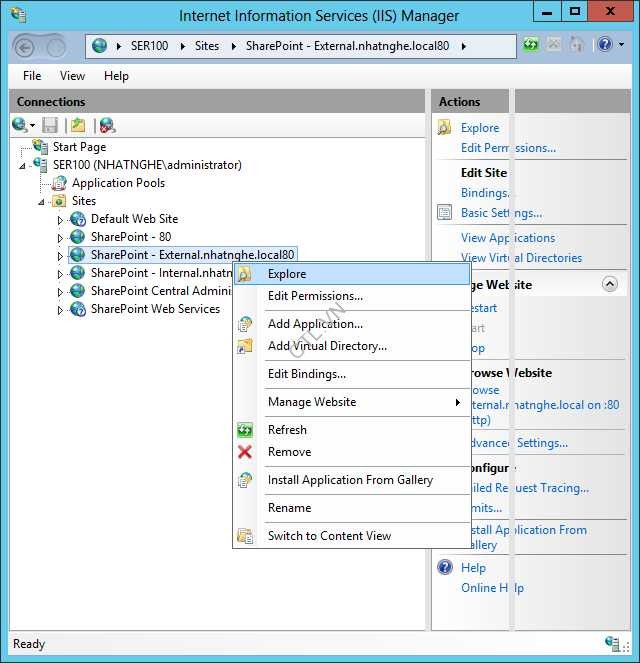Open dropdown arrow next to Help icon

(x=621, y=44)
